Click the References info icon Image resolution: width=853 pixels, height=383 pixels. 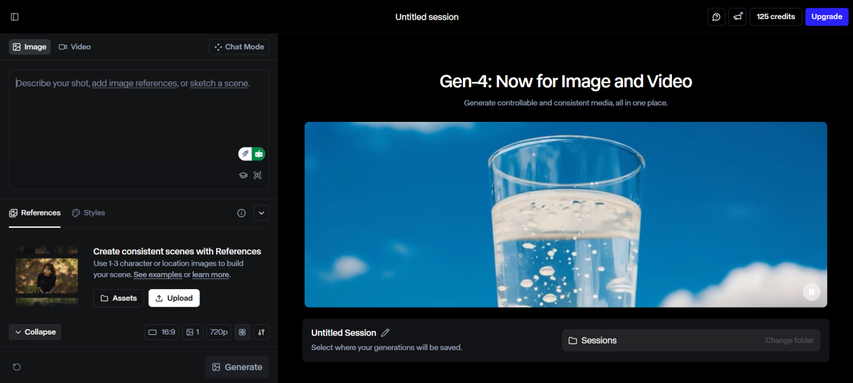point(242,213)
